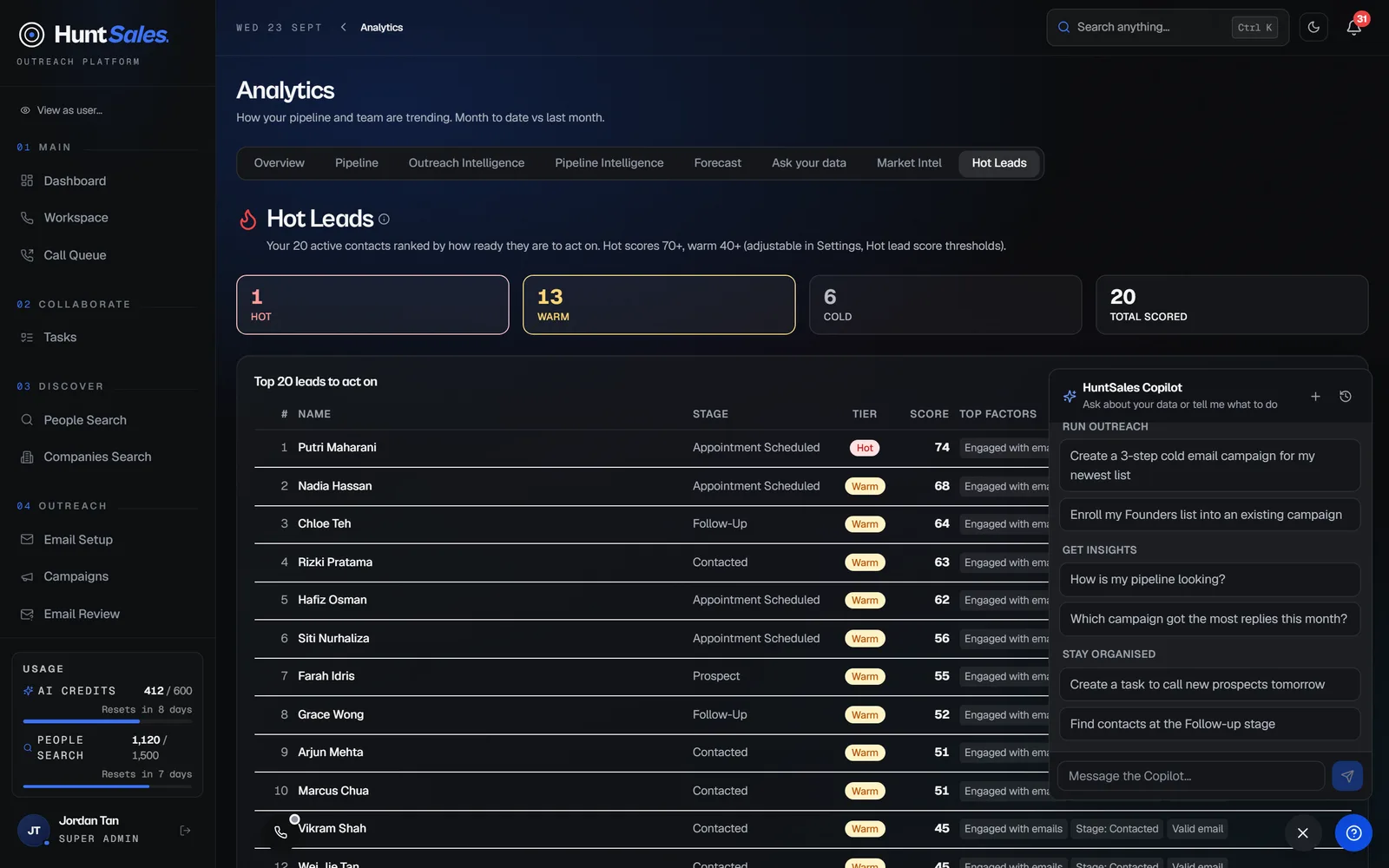Open lead row Putri Maharani
This screenshot has height=868, width=1389.
click(651, 448)
